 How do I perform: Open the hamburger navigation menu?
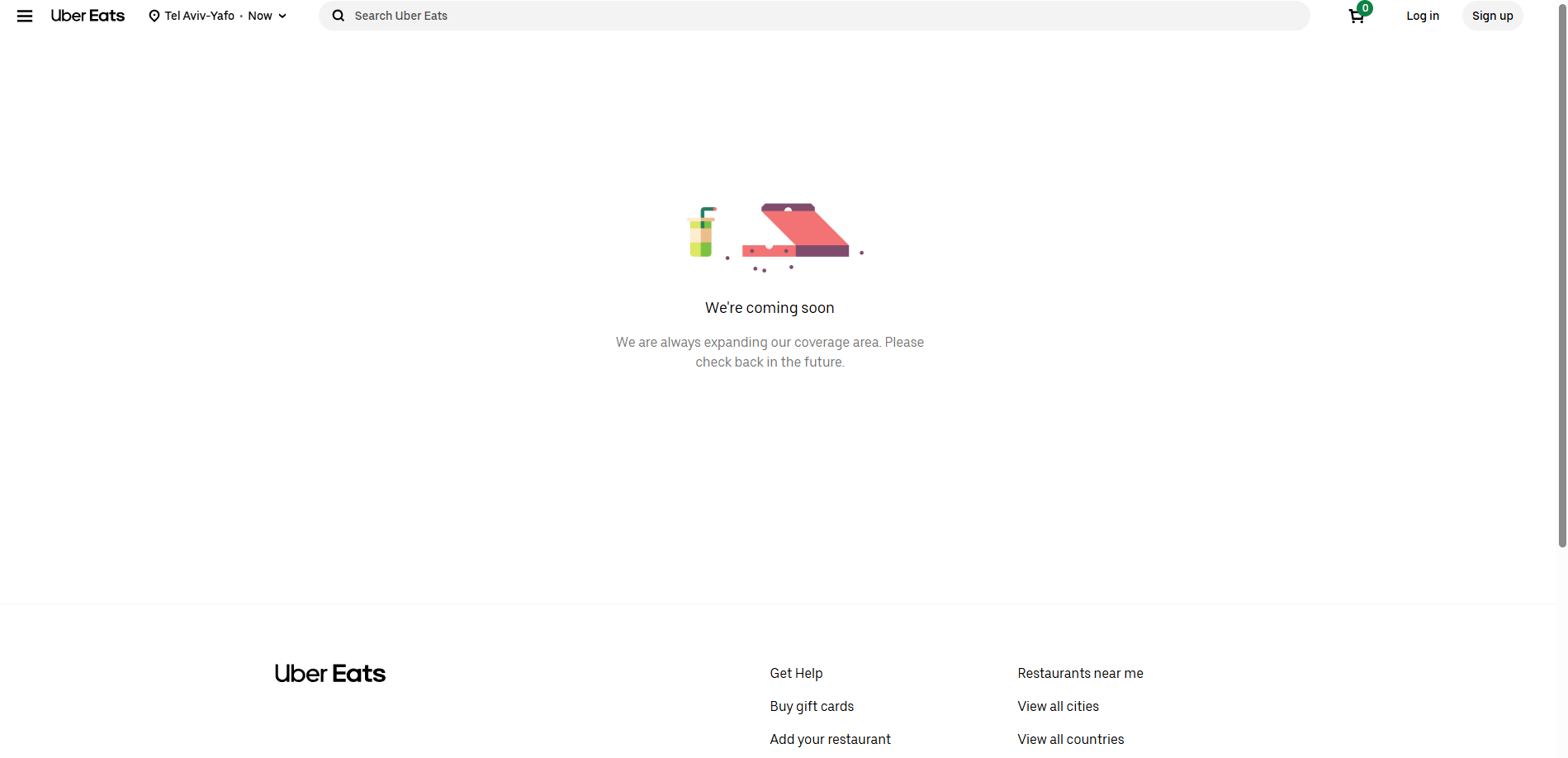point(25,16)
